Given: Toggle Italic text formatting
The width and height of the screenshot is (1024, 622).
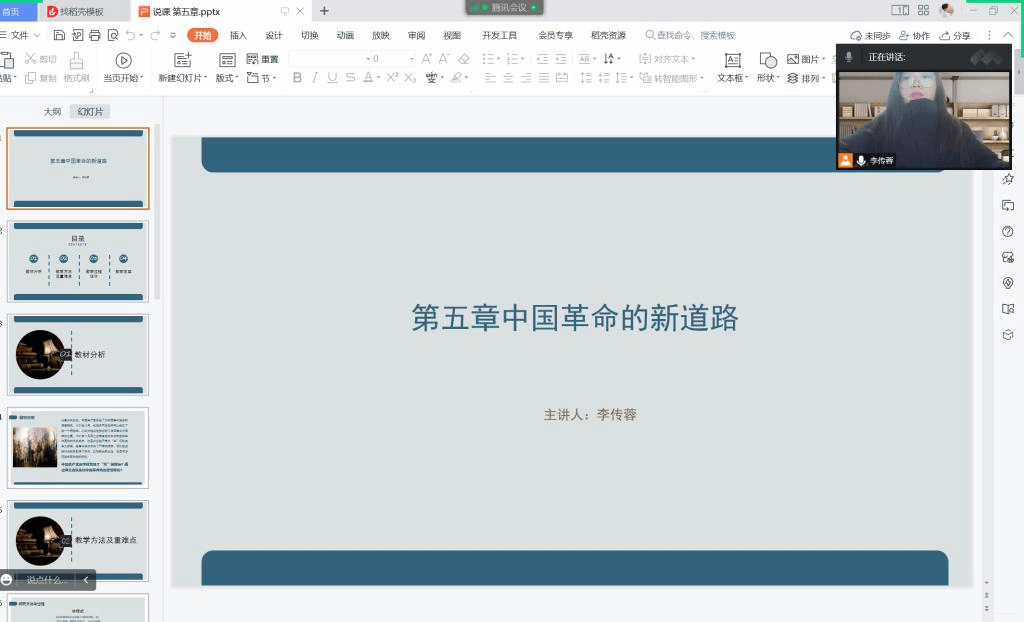Looking at the screenshot, I should 315,78.
